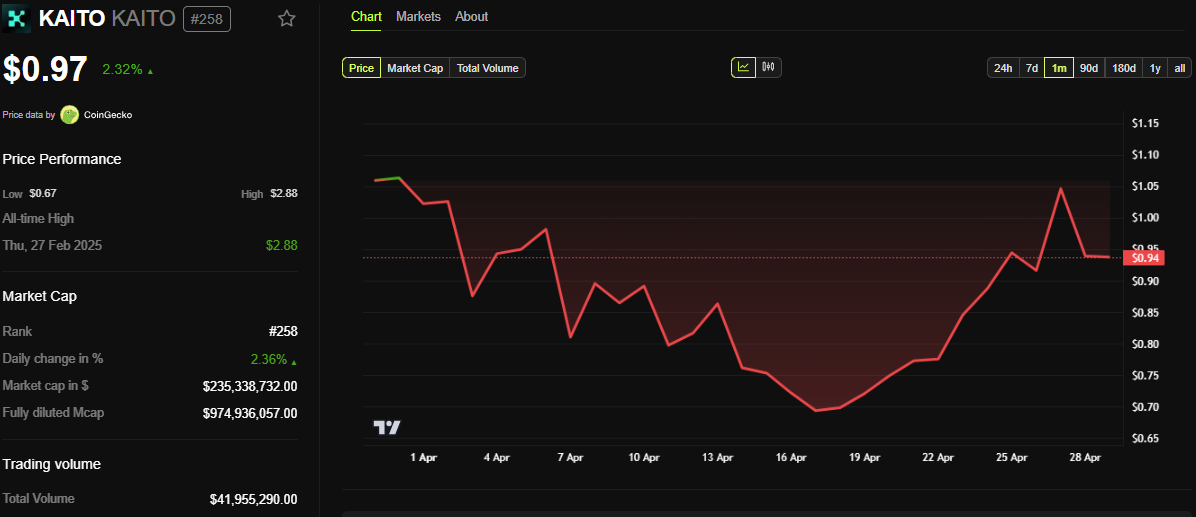This screenshot has width=1196, height=517.
Task: Click the $1.15 price axis label
Action: click(1146, 123)
